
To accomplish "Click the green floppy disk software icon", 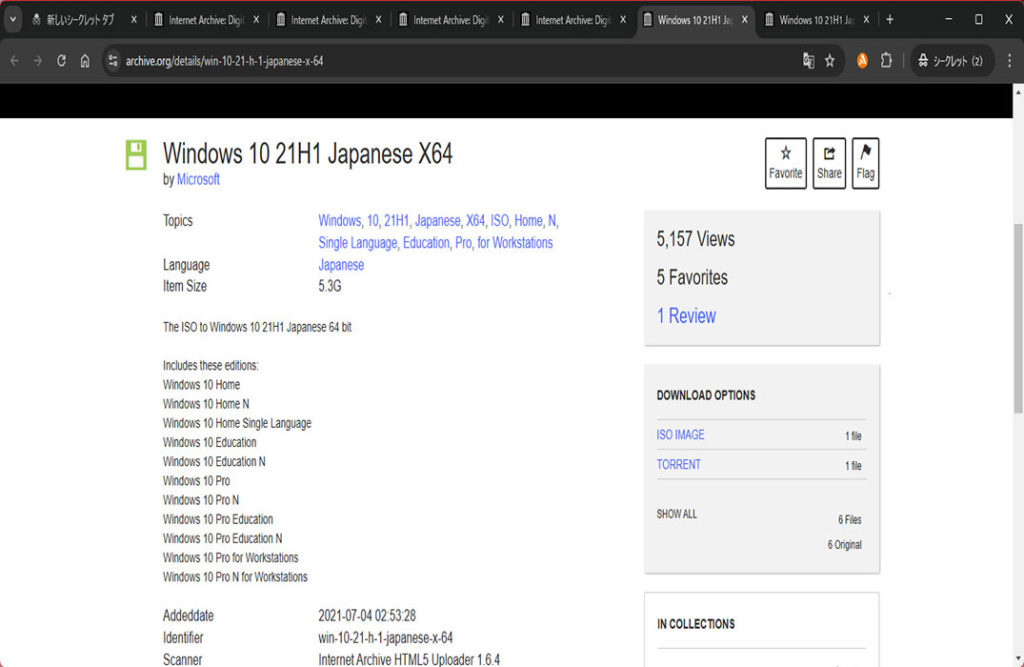I will click(136, 155).
